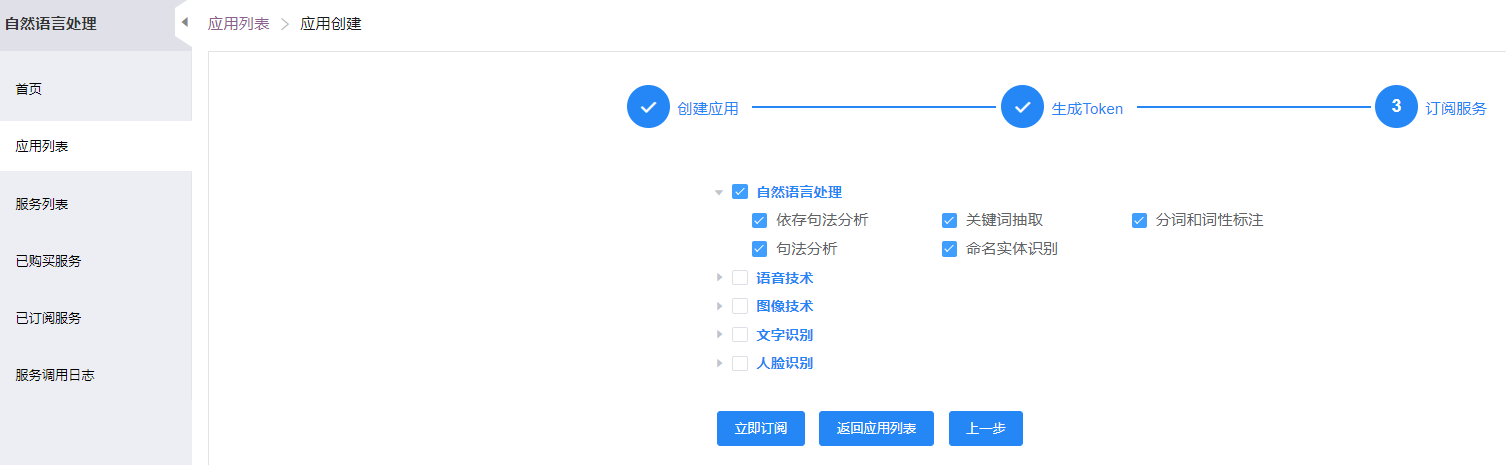Collapse the sidebar with the arrow icon

pos(184,22)
